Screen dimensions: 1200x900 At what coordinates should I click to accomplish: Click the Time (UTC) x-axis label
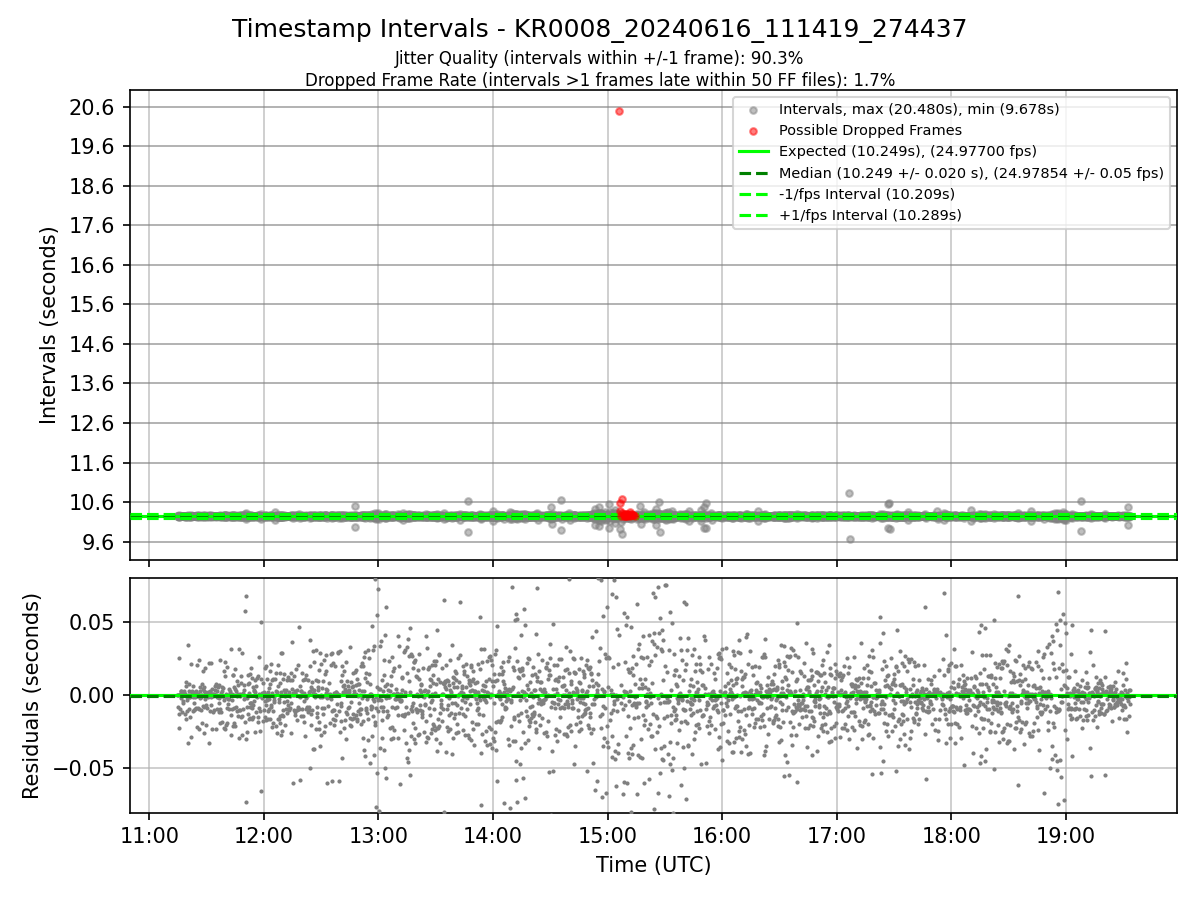click(653, 865)
